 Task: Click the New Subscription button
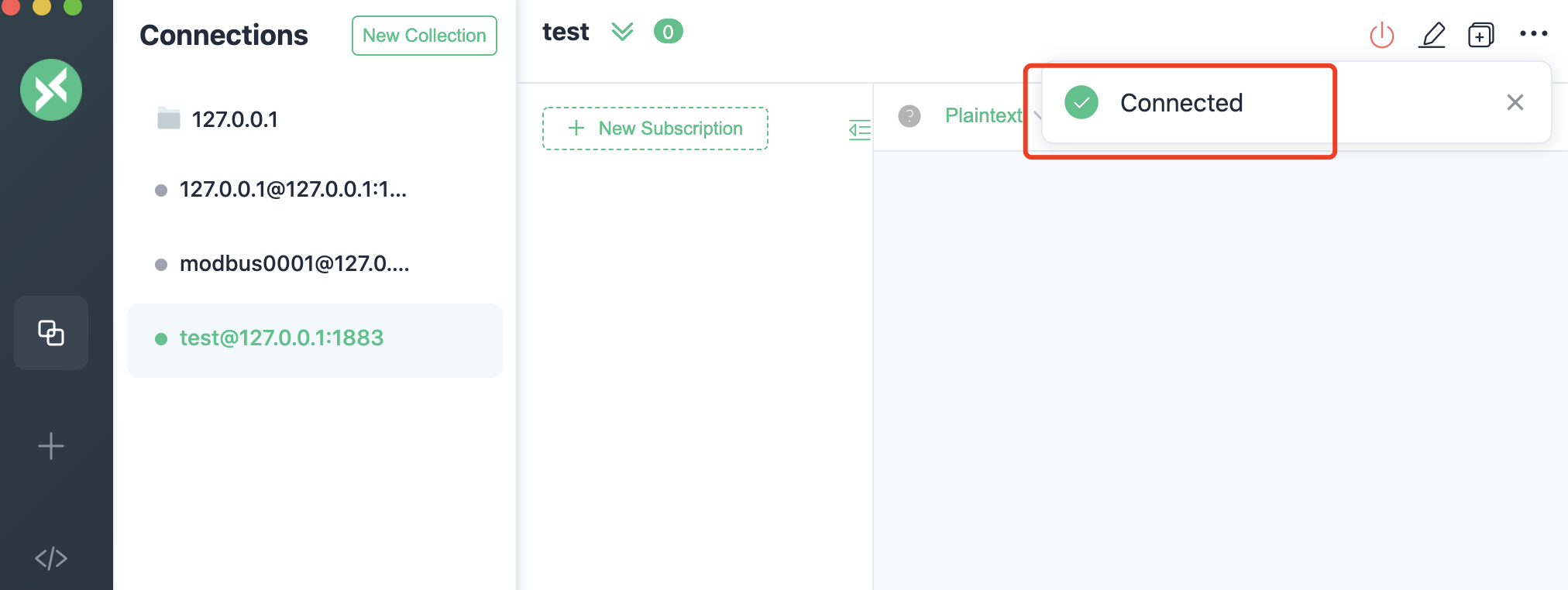[655, 129]
